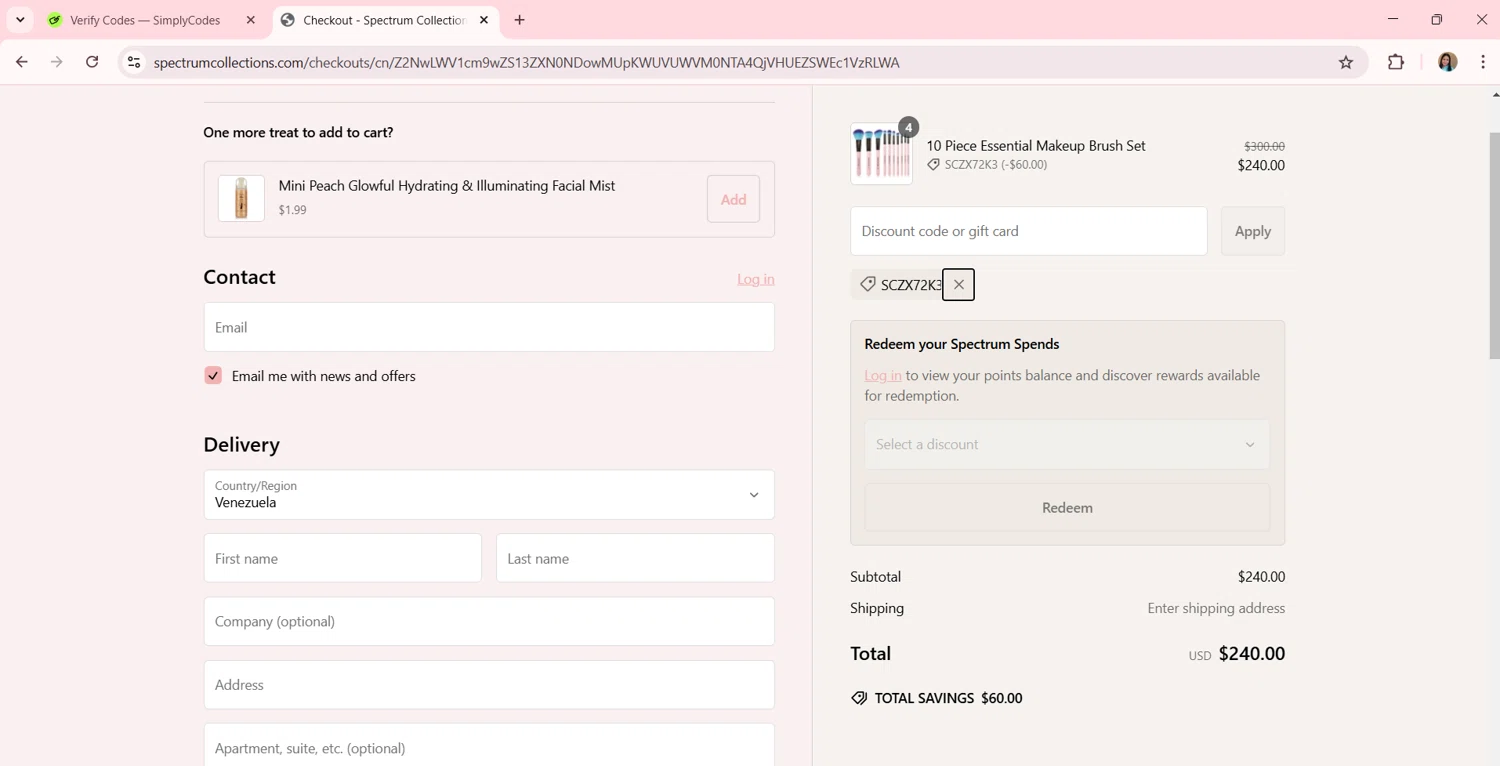Apply the discount code
Viewport: 1500px width, 766px height.
[1253, 231]
